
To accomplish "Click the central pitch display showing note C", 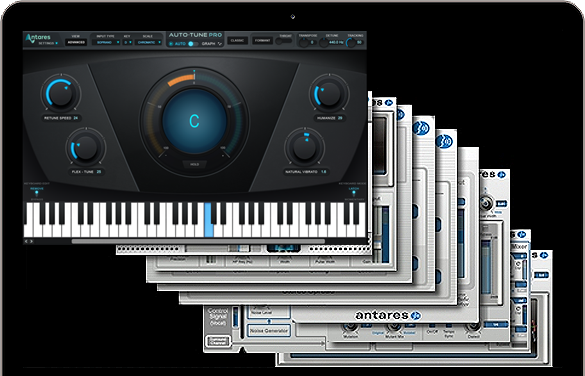I will [194, 121].
